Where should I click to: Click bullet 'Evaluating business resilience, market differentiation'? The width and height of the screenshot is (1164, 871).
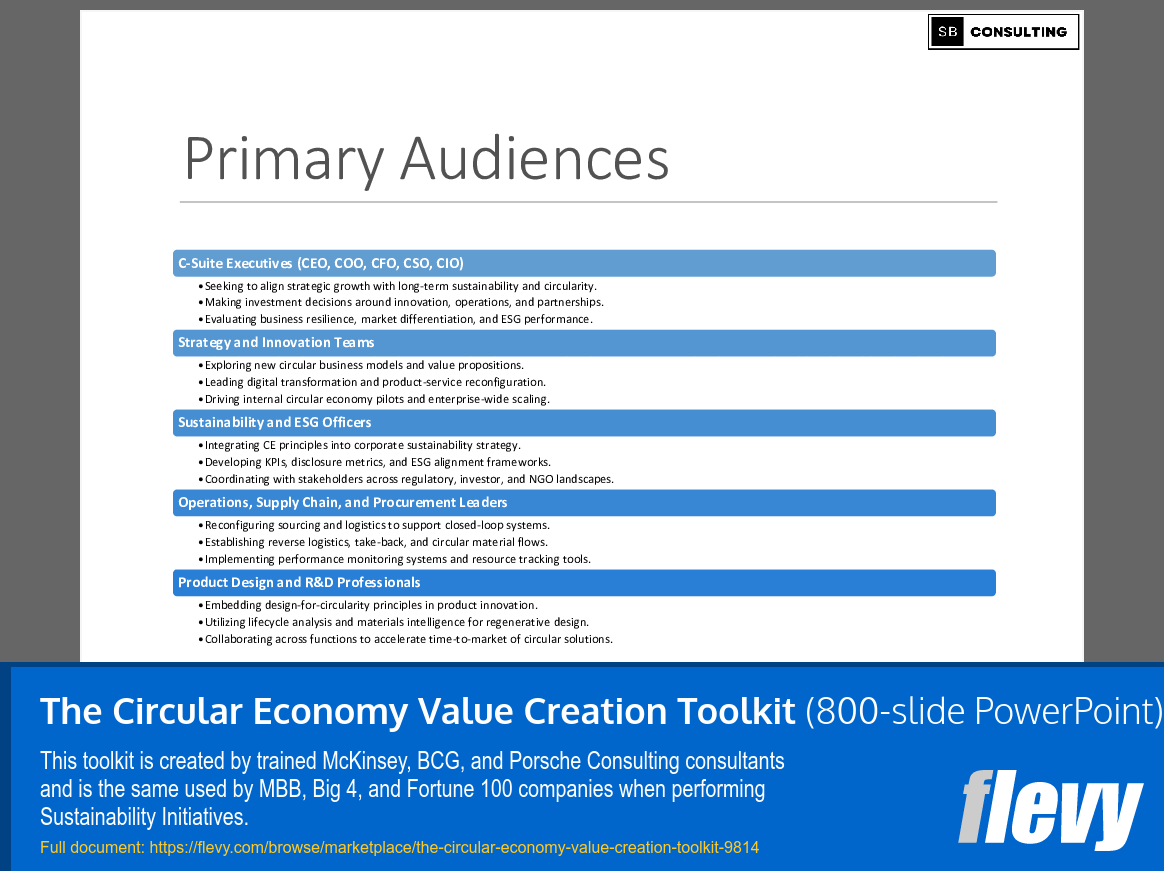pyautogui.click(x=396, y=319)
